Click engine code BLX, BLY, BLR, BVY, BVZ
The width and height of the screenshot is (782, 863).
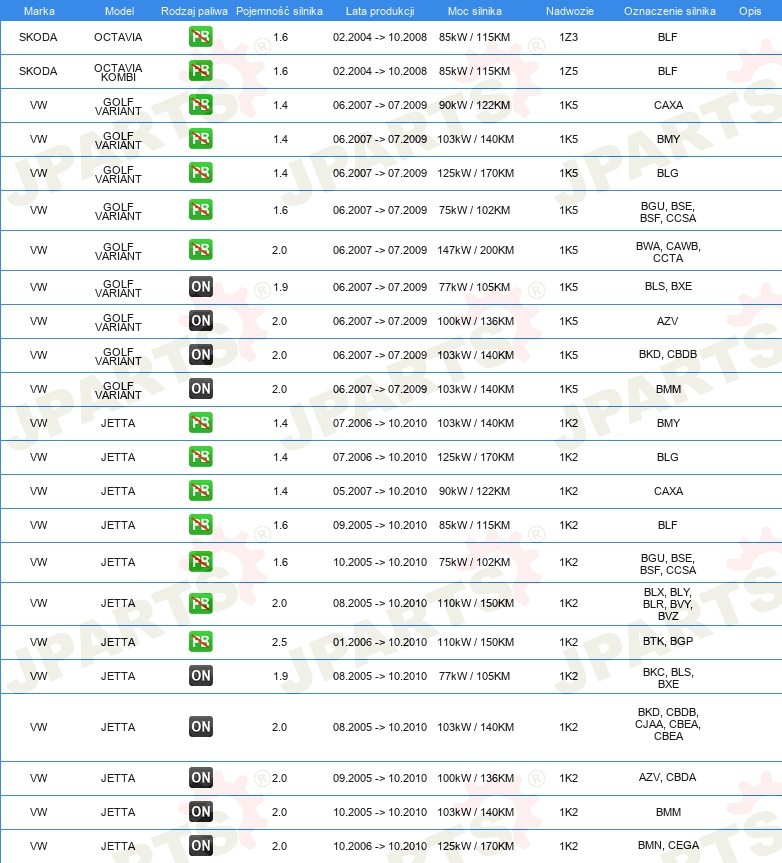(x=668, y=604)
